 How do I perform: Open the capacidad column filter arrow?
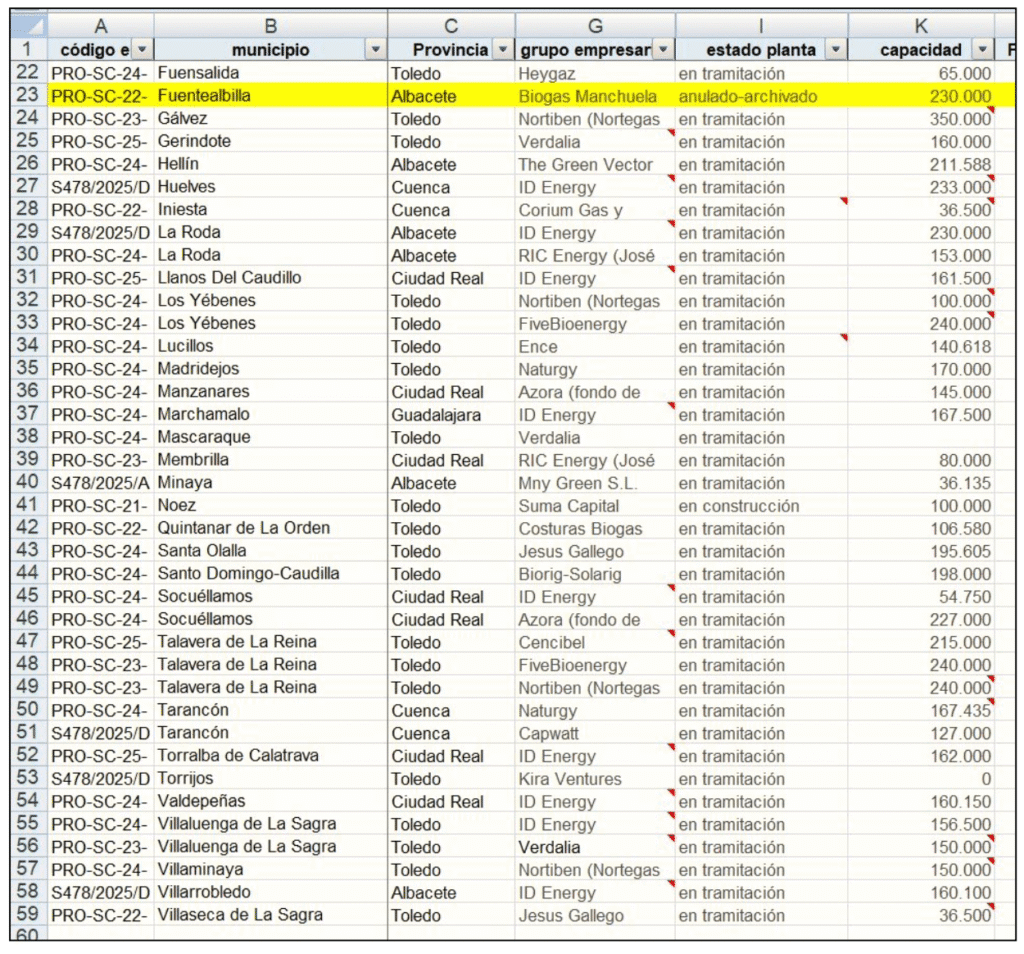point(982,50)
